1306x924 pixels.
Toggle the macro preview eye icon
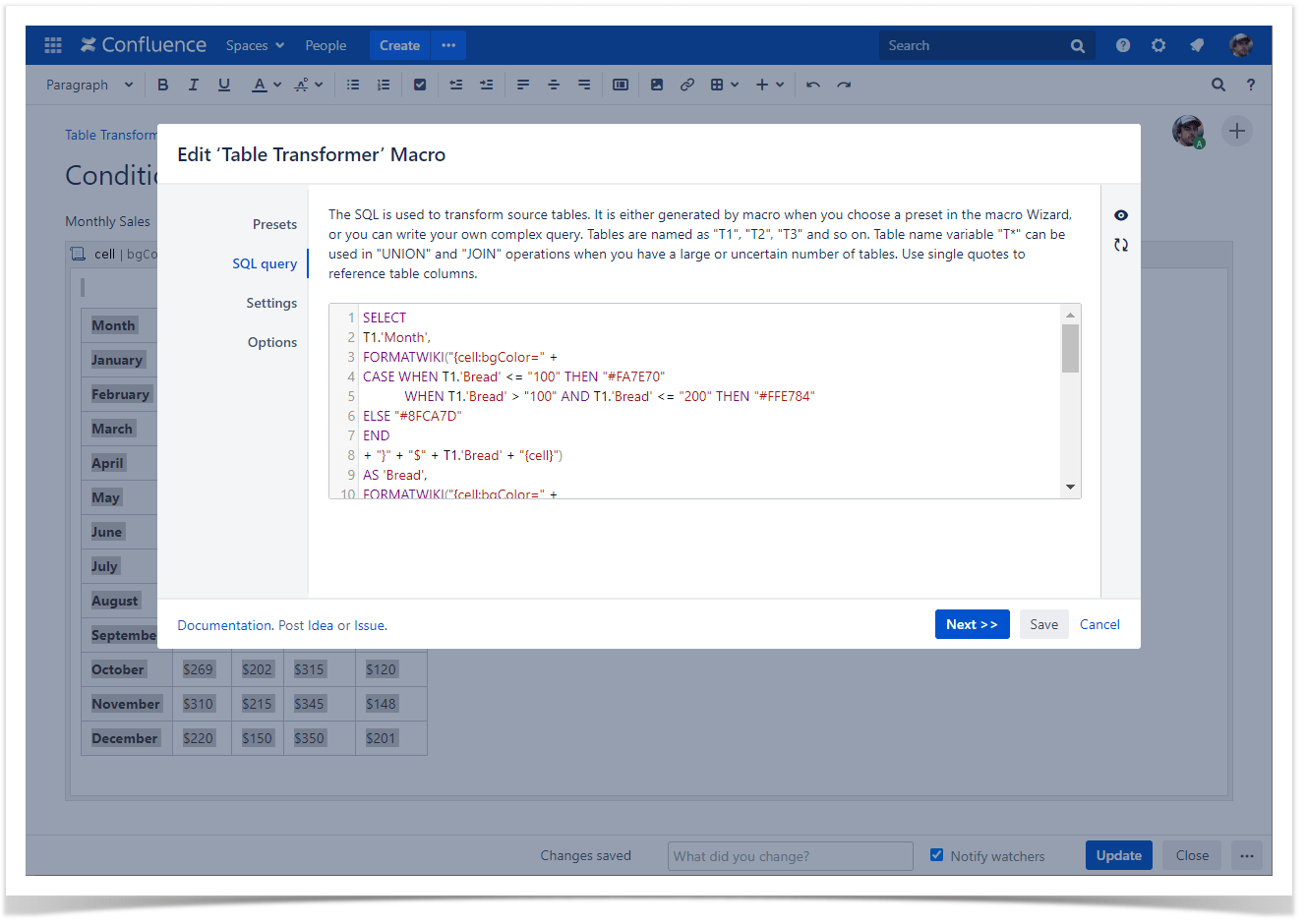1121,214
